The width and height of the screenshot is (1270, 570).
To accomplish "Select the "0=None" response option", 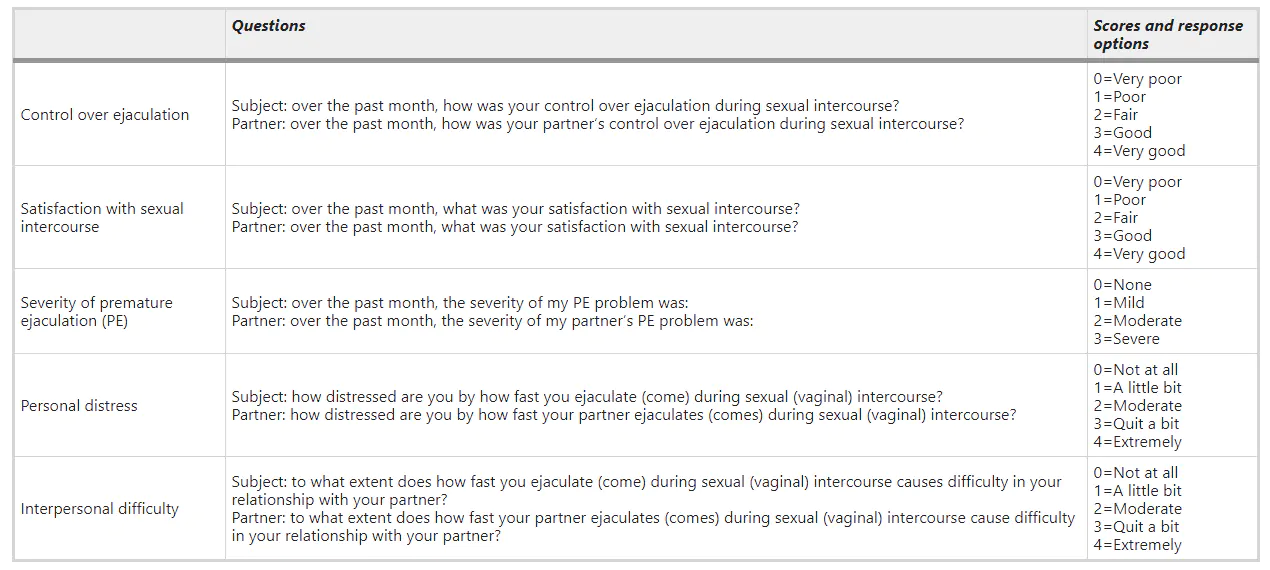I will 1122,285.
